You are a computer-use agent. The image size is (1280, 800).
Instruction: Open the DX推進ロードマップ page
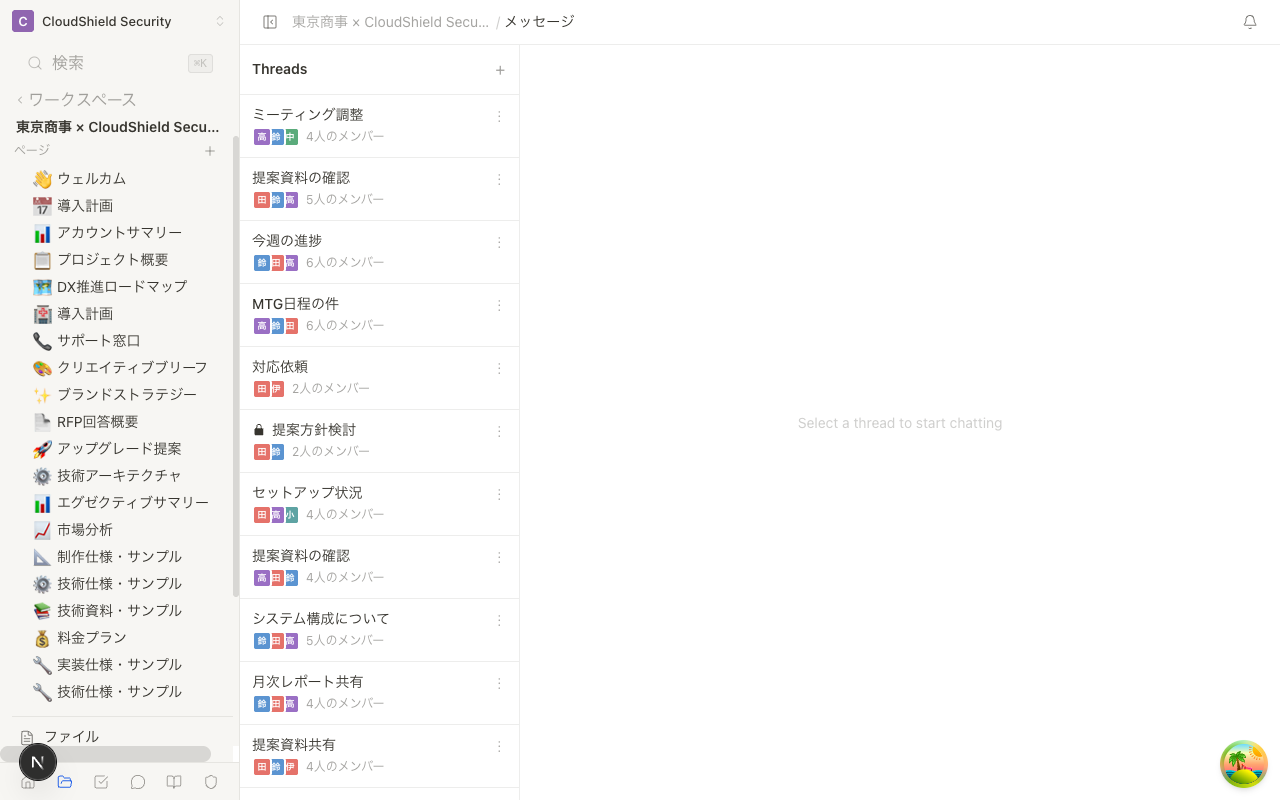(121, 287)
